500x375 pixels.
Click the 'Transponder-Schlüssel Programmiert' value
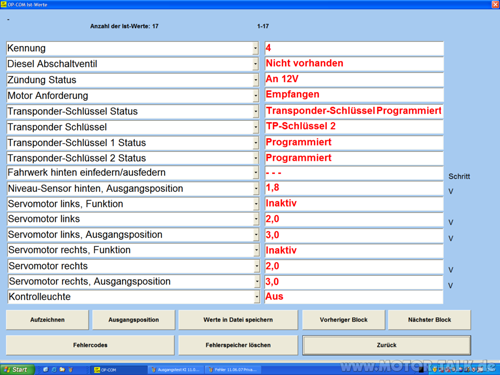pos(354,111)
